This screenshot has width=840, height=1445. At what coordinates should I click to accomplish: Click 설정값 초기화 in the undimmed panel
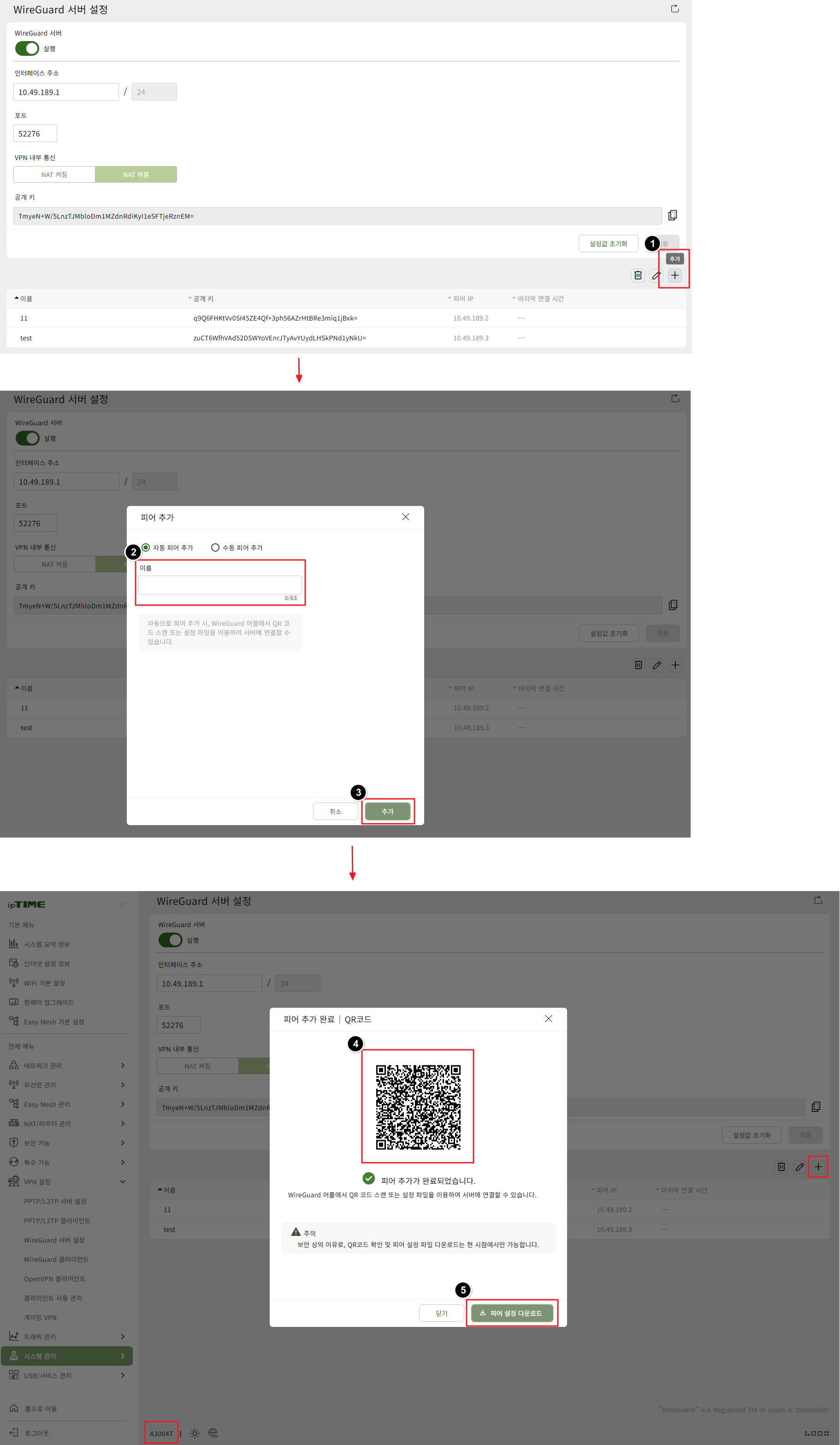pos(609,244)
